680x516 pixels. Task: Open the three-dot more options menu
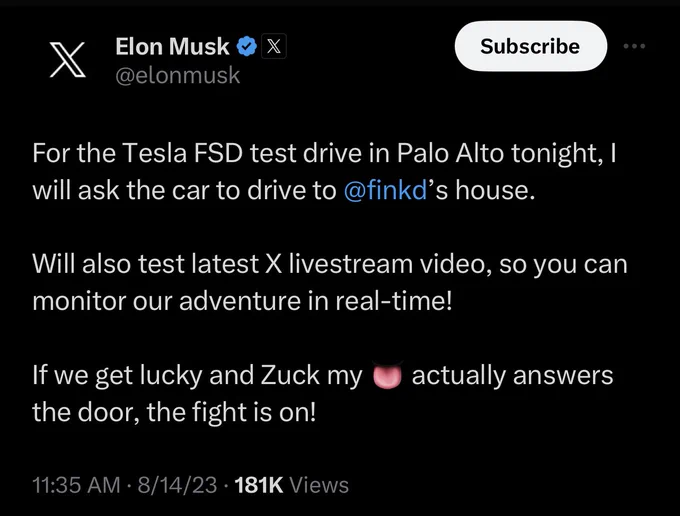634,46
